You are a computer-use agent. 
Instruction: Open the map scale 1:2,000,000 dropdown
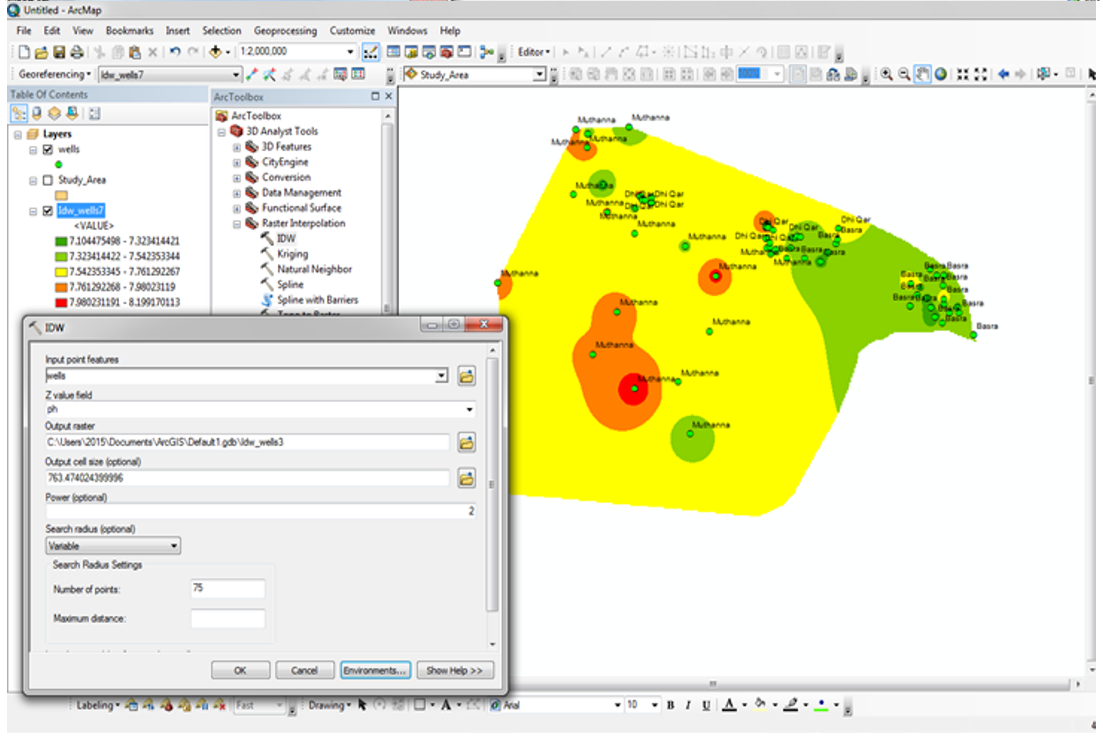click(350, 52)
